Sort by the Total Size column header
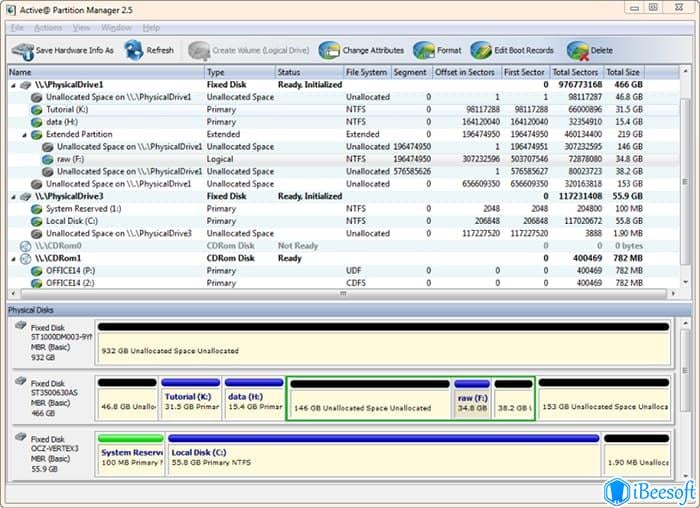Image resolution: width=700 pixels, height=508 pixels. pos(624,72)
